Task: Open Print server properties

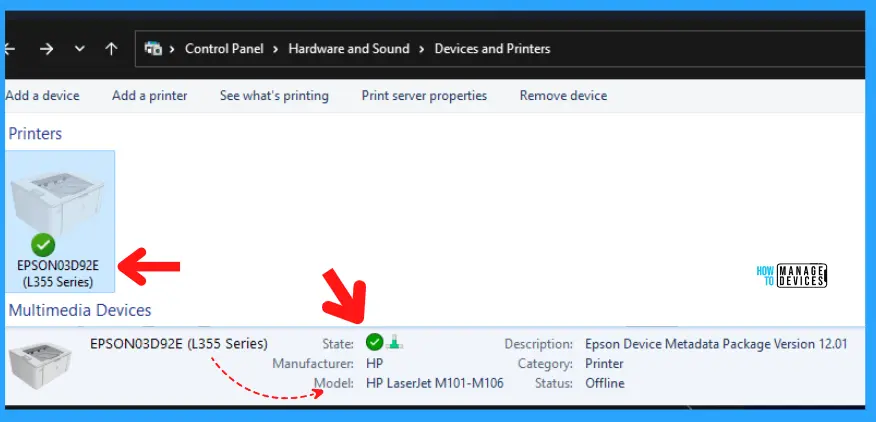Action: 424,96
